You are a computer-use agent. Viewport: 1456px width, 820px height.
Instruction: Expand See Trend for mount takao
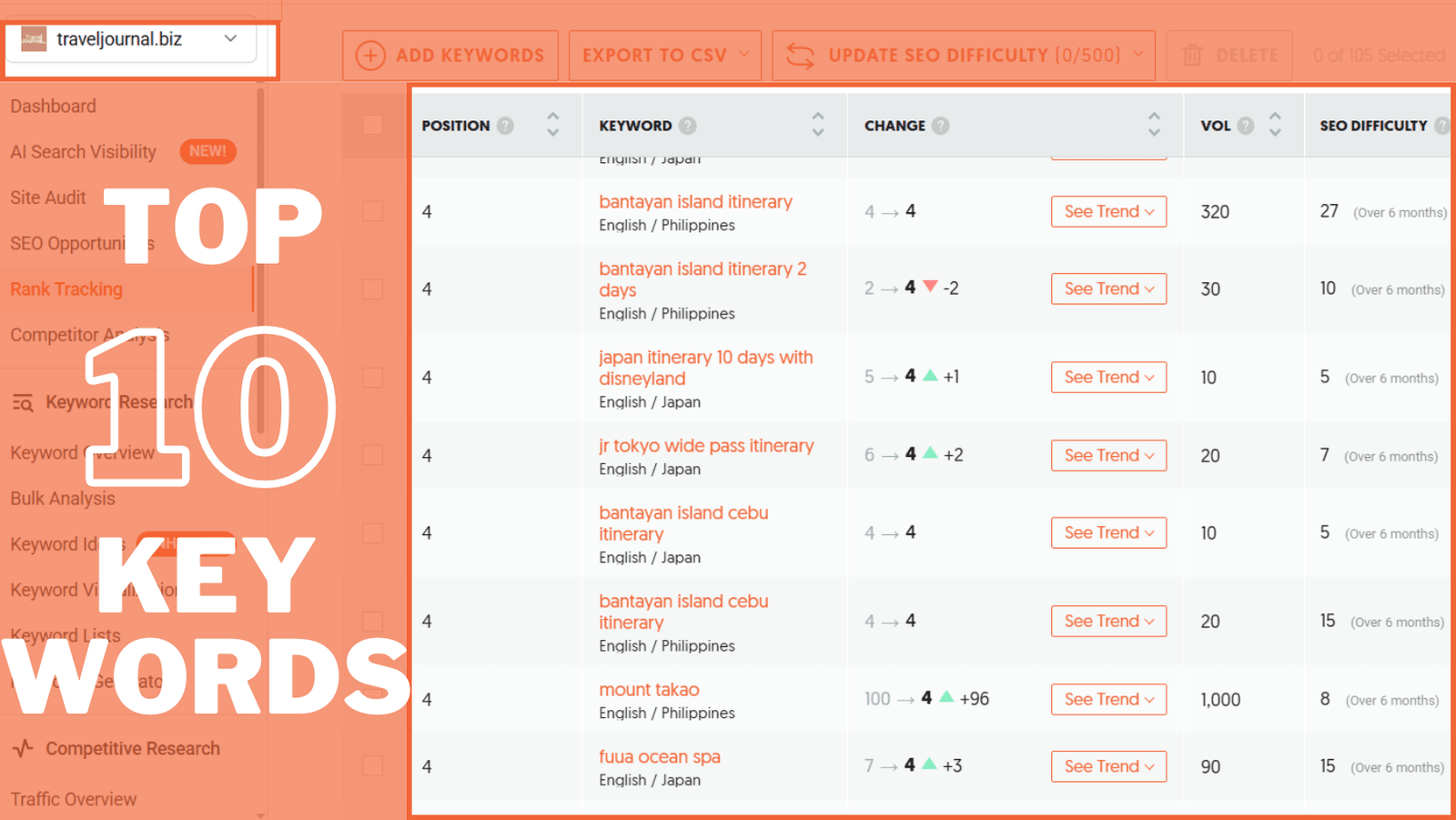1107,699
